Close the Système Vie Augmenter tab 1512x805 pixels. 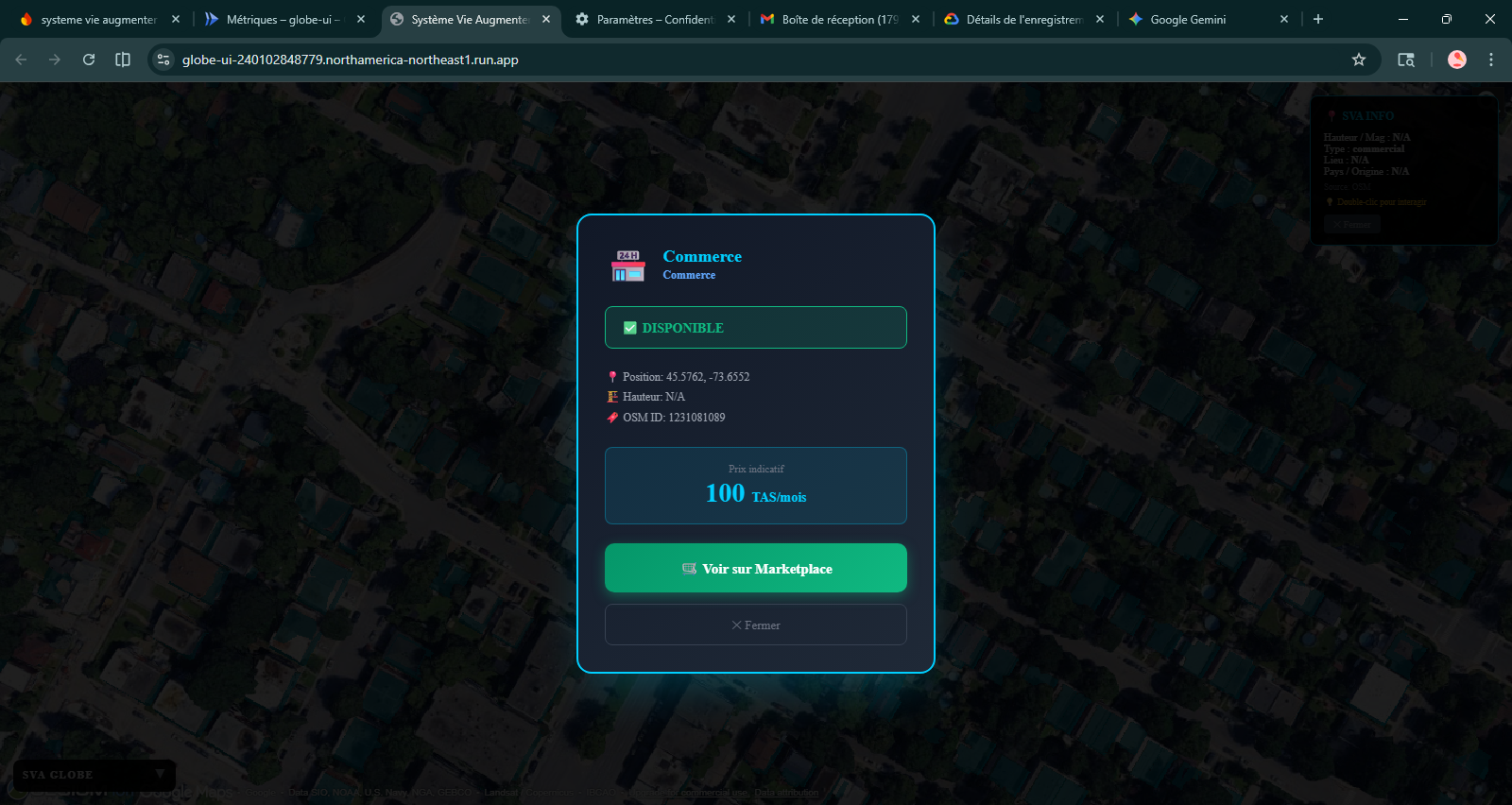(x=546, y=19)
